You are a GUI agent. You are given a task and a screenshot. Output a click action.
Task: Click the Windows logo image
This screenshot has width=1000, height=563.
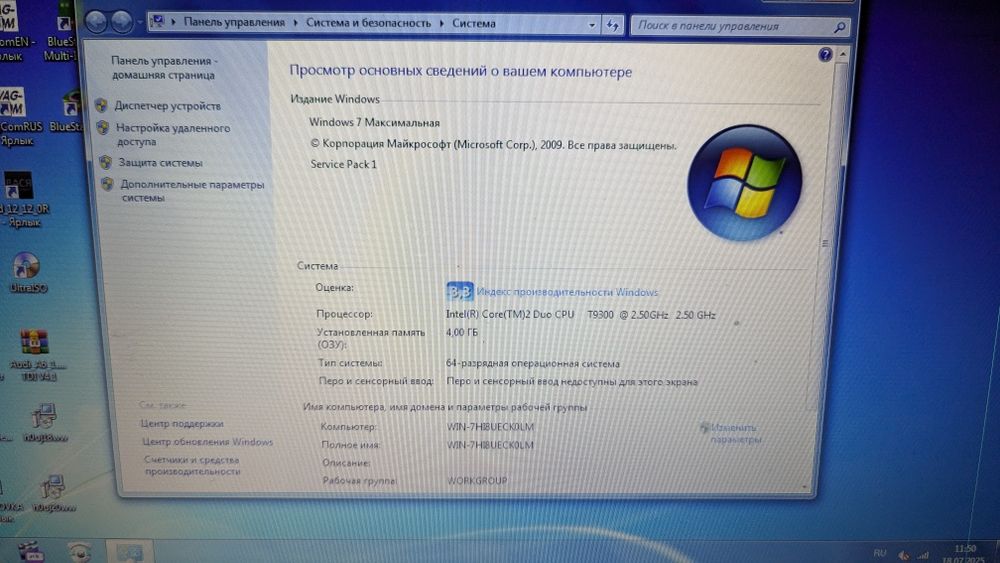744,182
